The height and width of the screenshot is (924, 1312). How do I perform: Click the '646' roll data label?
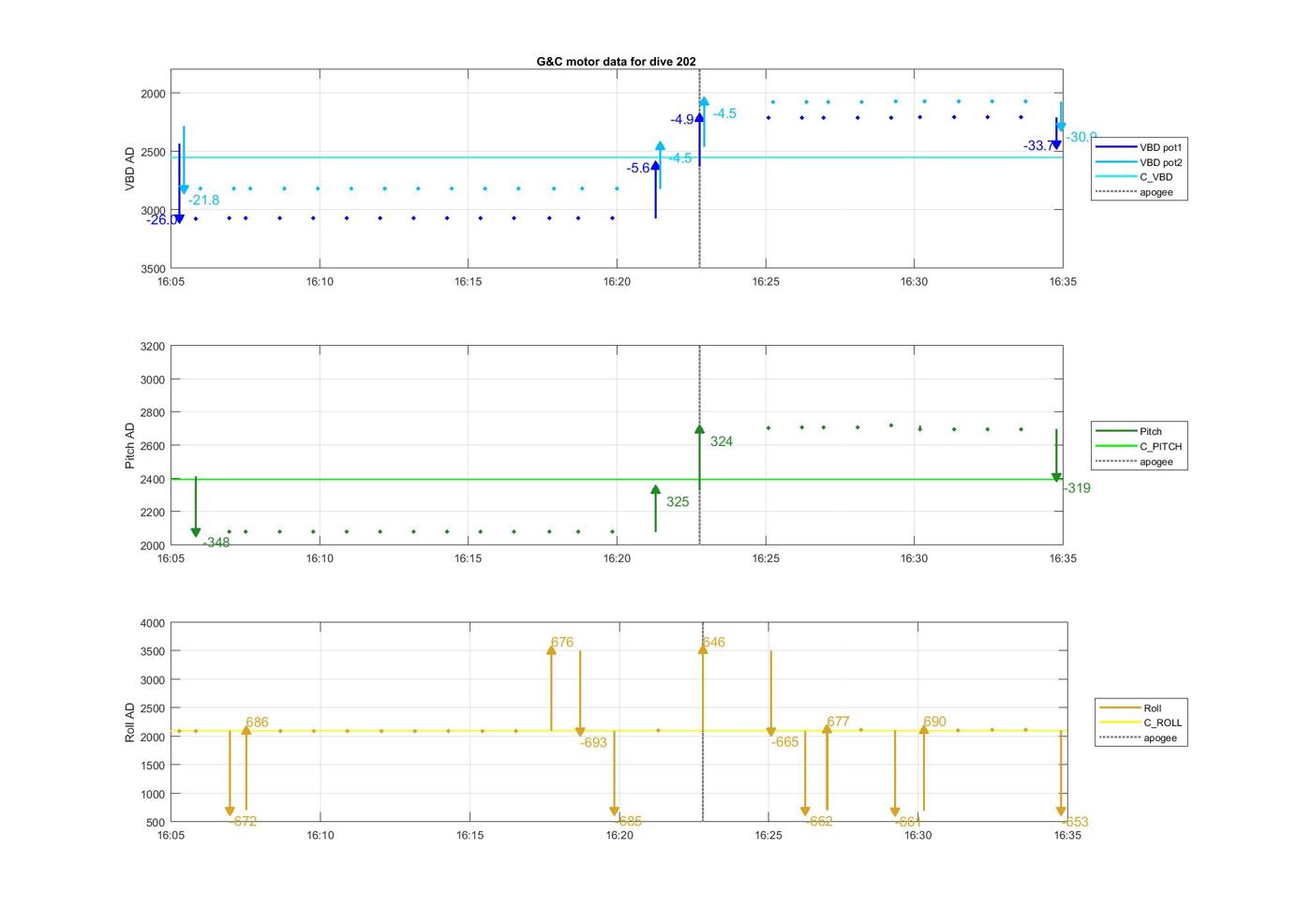point(713,642)
